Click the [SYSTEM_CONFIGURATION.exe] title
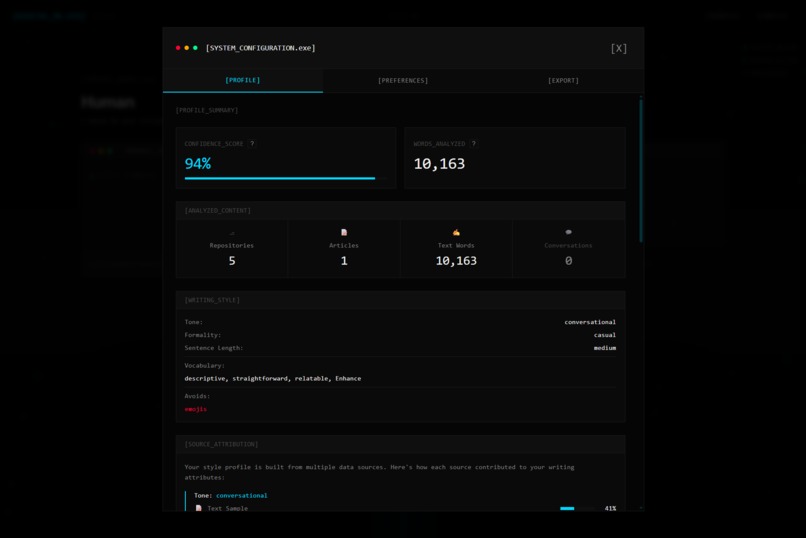Viewport: 806px width, 538px height. click(x=261, y=48)
